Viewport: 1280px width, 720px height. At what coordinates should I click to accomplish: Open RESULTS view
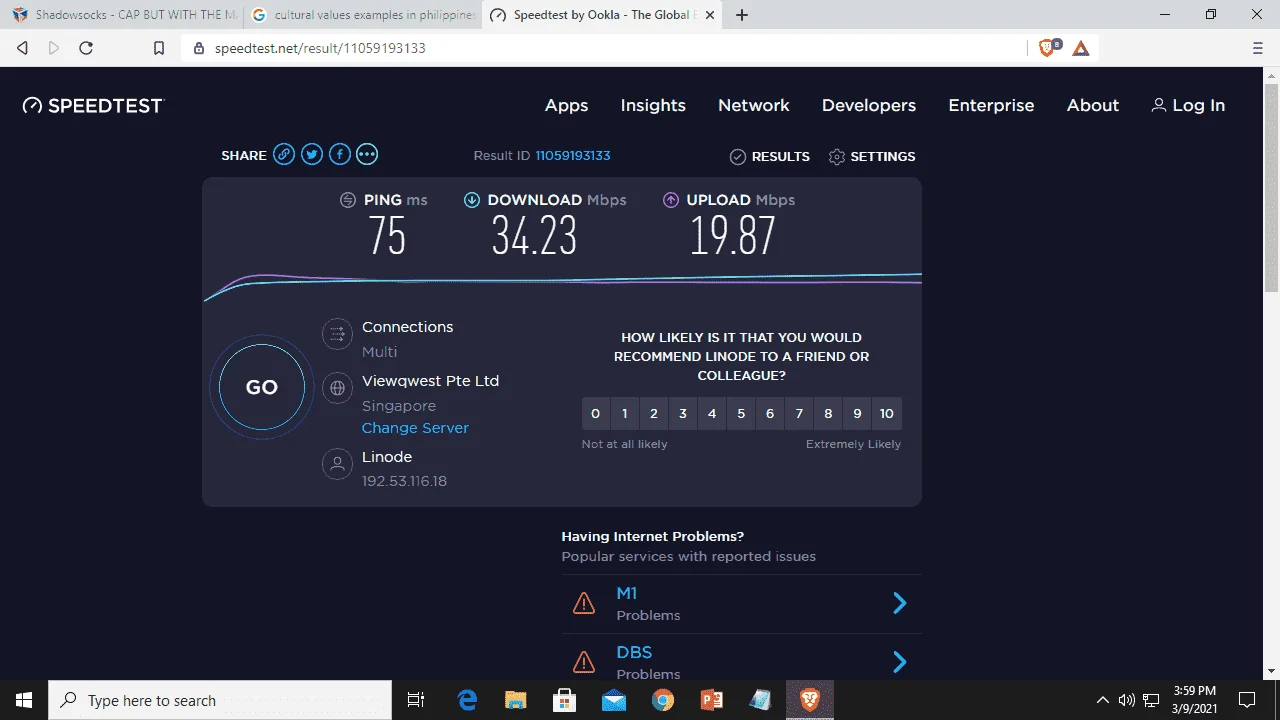(770, 156)
